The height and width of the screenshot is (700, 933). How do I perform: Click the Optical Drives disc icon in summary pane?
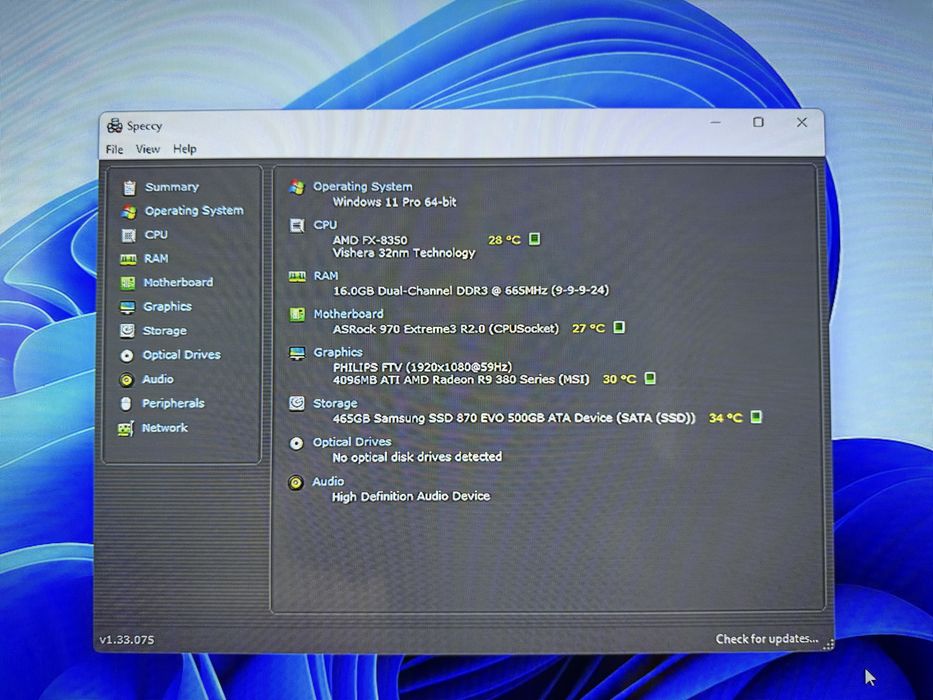coord(296,443)
